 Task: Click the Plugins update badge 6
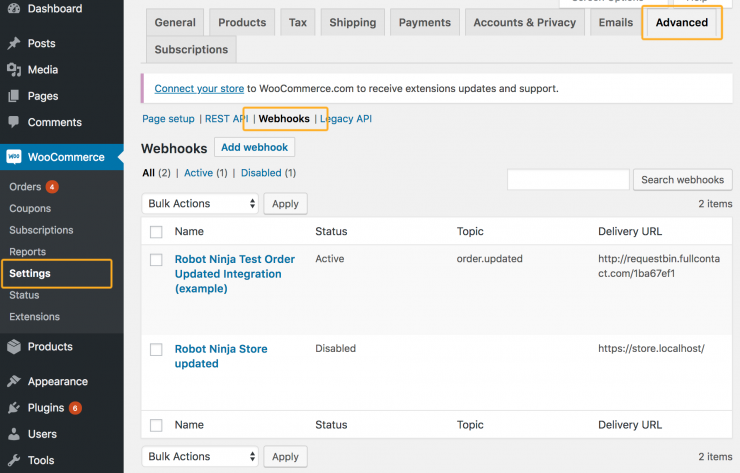75,407
